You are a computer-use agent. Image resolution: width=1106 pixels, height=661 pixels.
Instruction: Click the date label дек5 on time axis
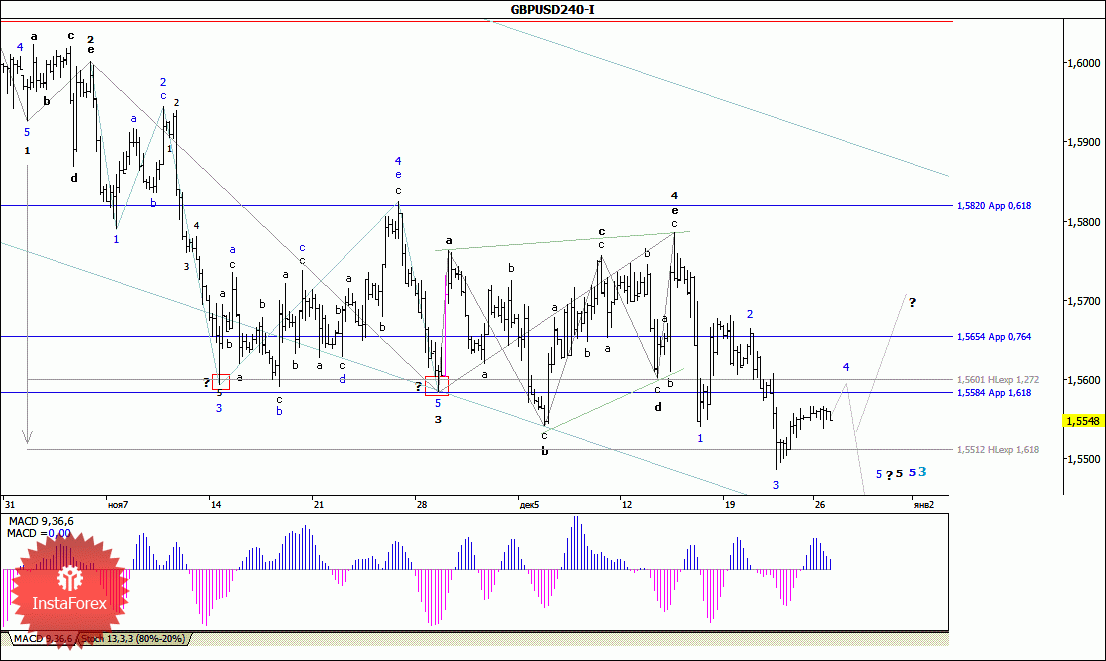pos(530,504)
